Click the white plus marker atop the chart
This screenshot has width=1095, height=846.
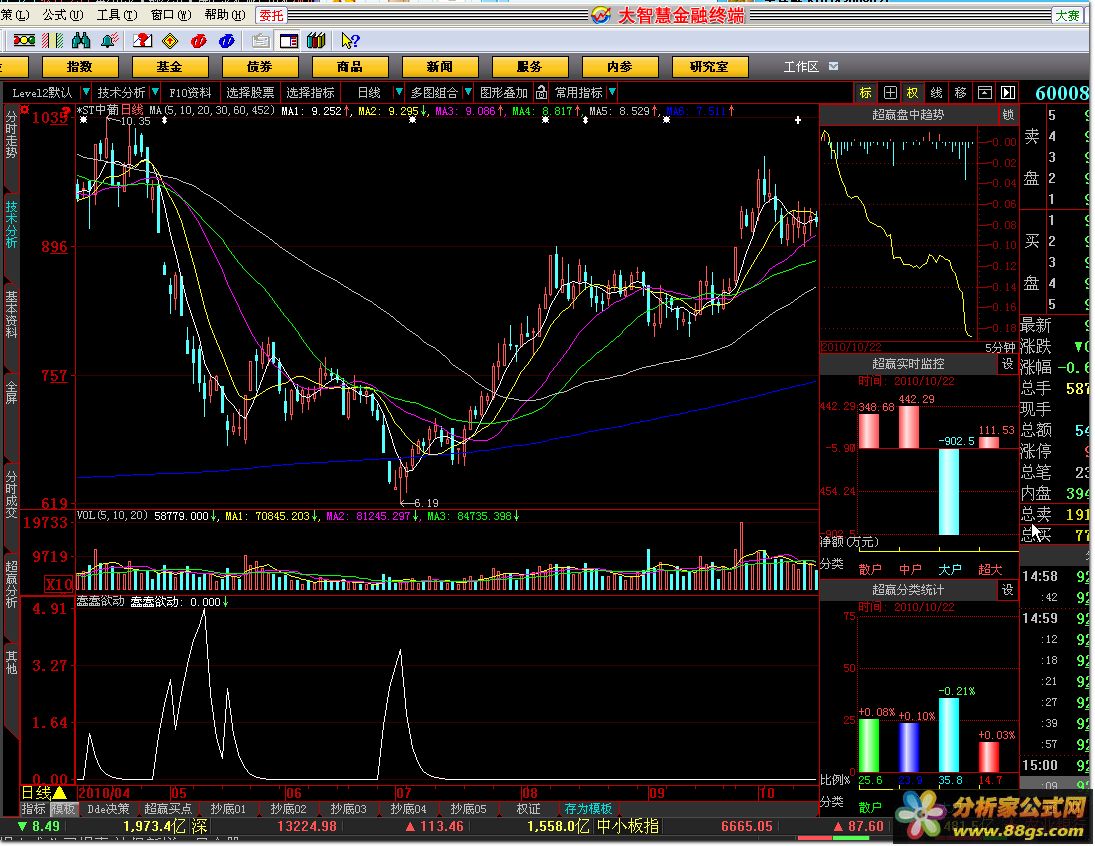point(798,120)
